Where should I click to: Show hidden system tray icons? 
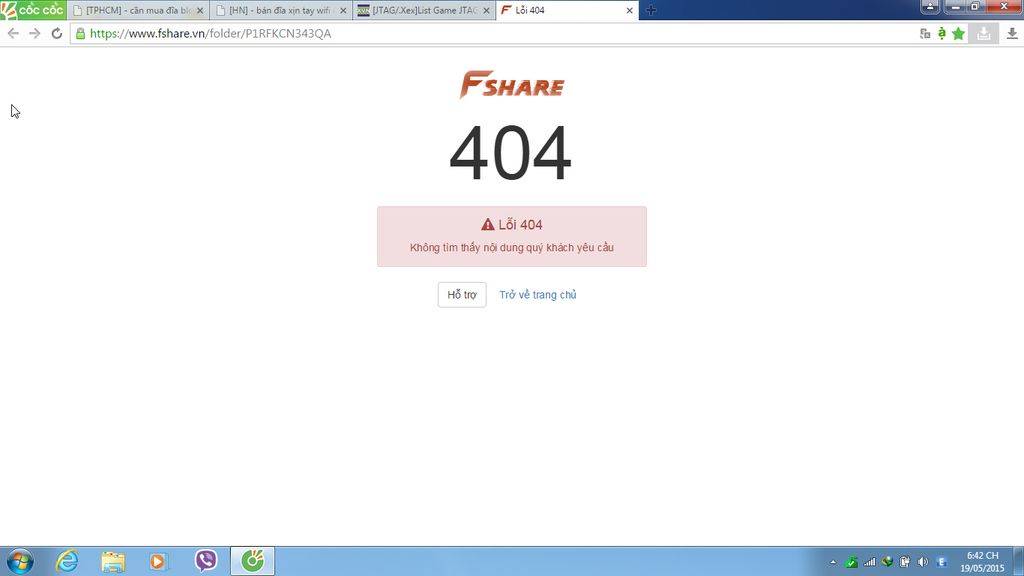833,562
